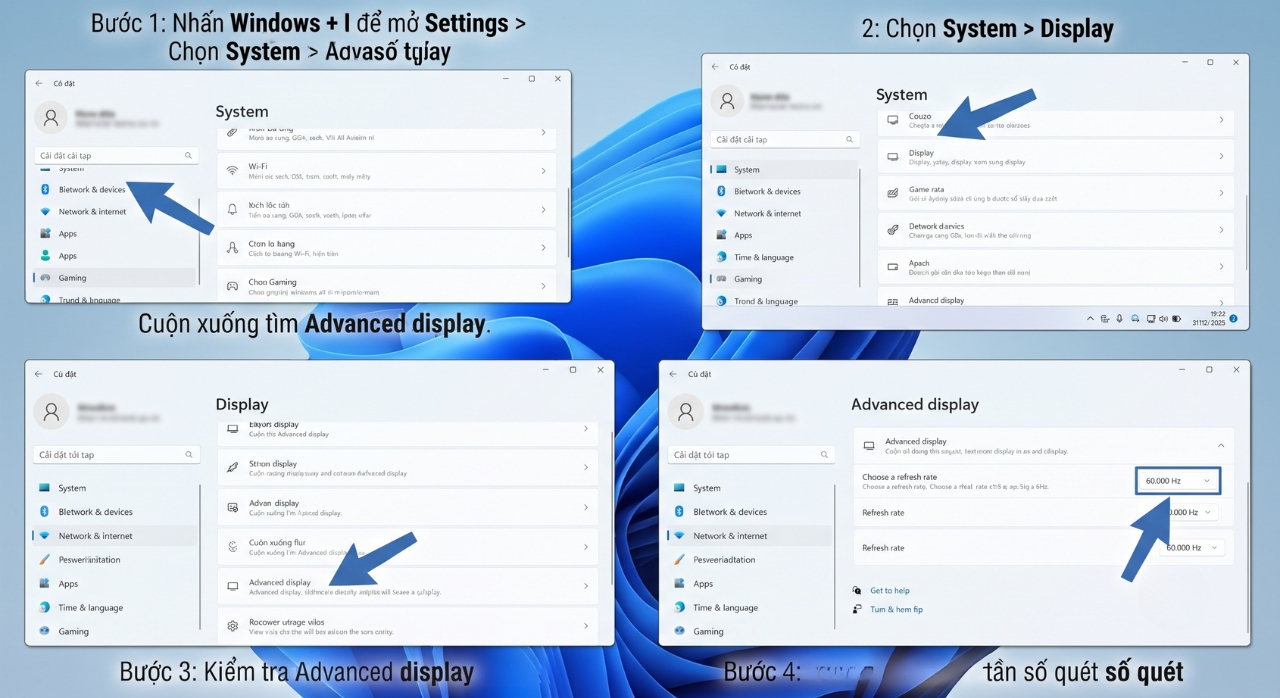The image size is (1280, 698).
Task: Click gear icon of Rocower utrage vilos
Action: coord(232,626)
